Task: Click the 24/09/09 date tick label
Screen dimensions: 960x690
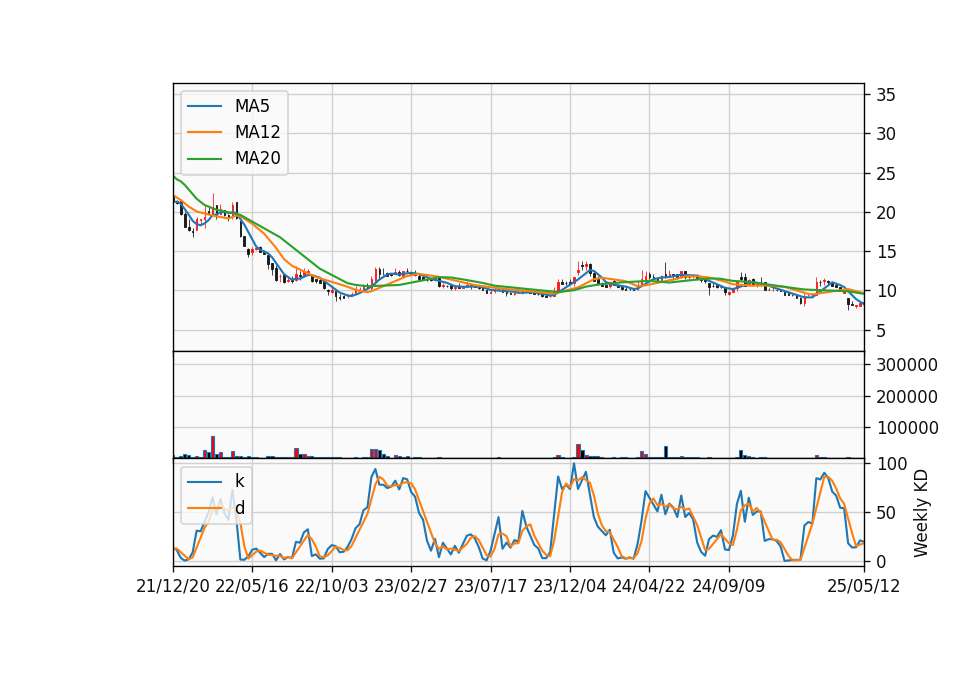Action: click(x=729, y=586)
